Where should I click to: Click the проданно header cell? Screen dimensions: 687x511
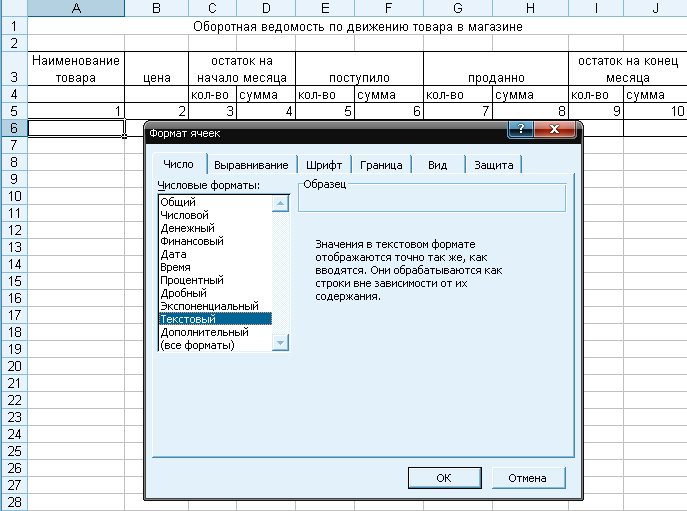click(x=496, y=68)
